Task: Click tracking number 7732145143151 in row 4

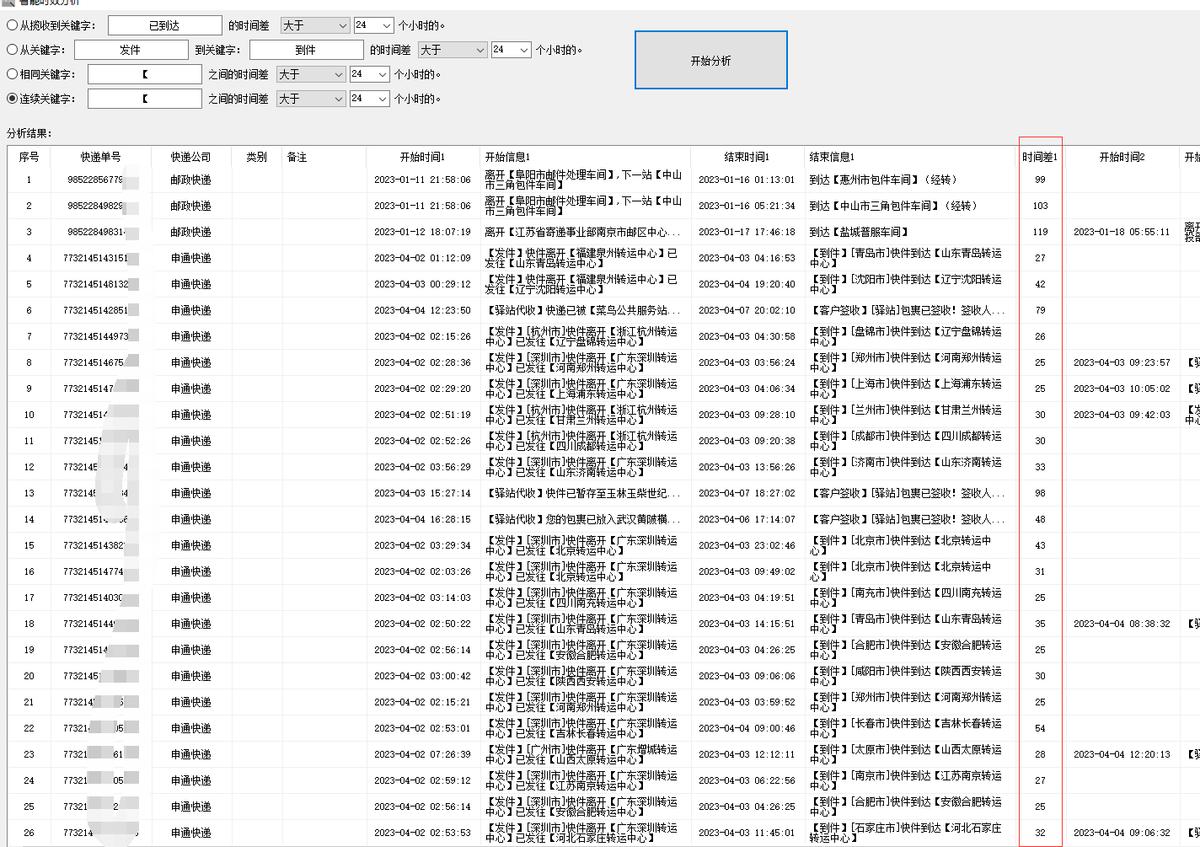Action: [x=101, y=258]
